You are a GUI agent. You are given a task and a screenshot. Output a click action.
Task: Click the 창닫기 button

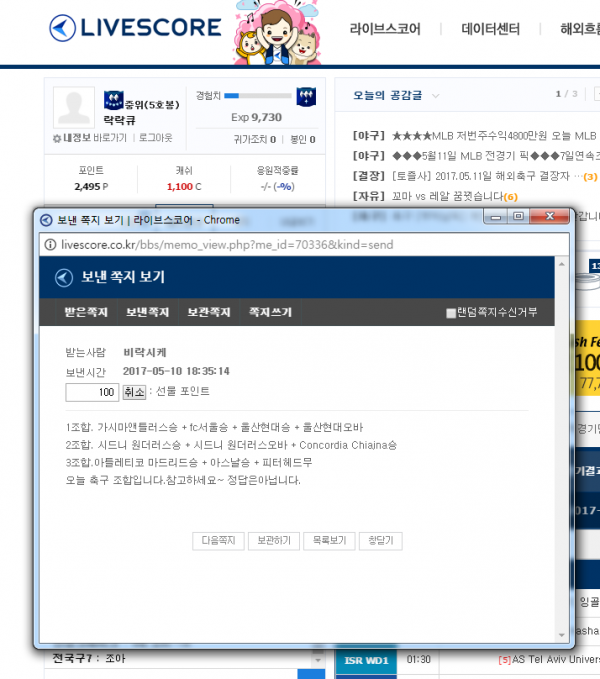381,541
